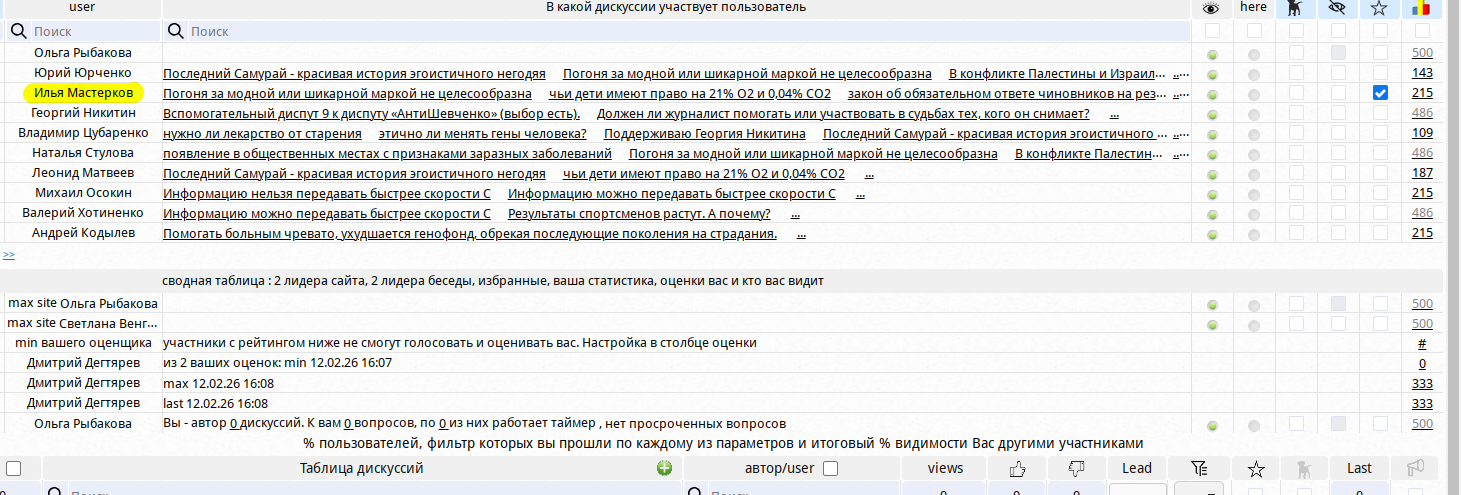Uncheck the star checkbox for Илья Мастерков
Viewport: 1461px width, 495px height.
pyautogui.click(x=1380, y=93)
